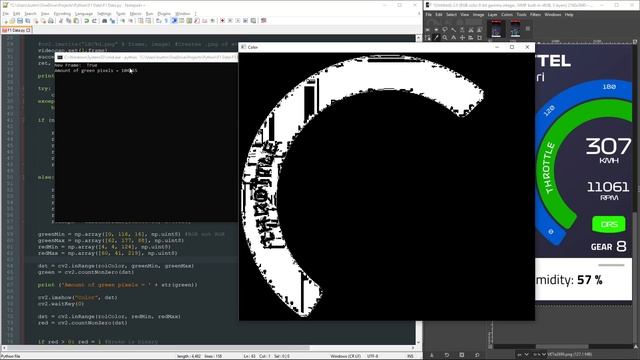640x360 pixels.
Task: Click Notepad++ editor scroll-down arrow
Action: point(418,342)
